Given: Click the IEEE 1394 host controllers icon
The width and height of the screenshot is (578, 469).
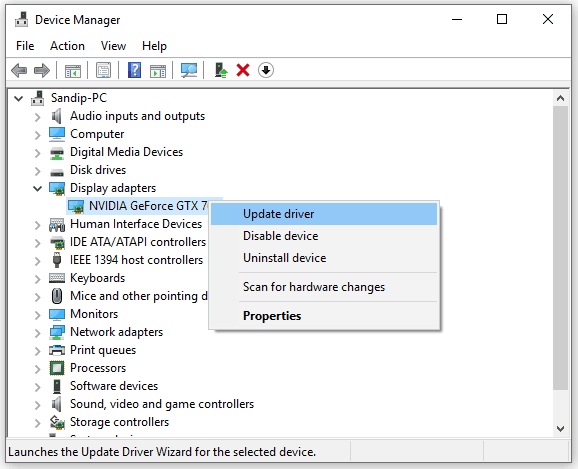Looking at the screenshot, I should point(57,260).
